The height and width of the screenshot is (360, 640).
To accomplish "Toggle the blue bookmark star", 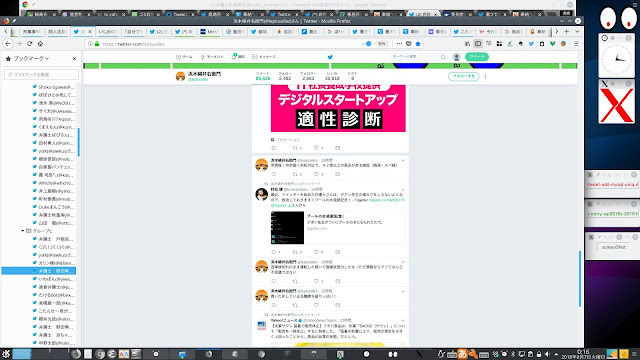I will pos(418,44).
